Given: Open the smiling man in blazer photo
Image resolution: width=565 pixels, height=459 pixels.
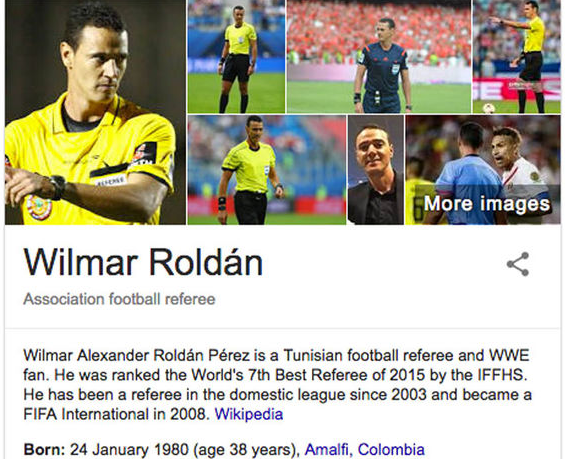Looking at the screenshot, I should point(375,170).
